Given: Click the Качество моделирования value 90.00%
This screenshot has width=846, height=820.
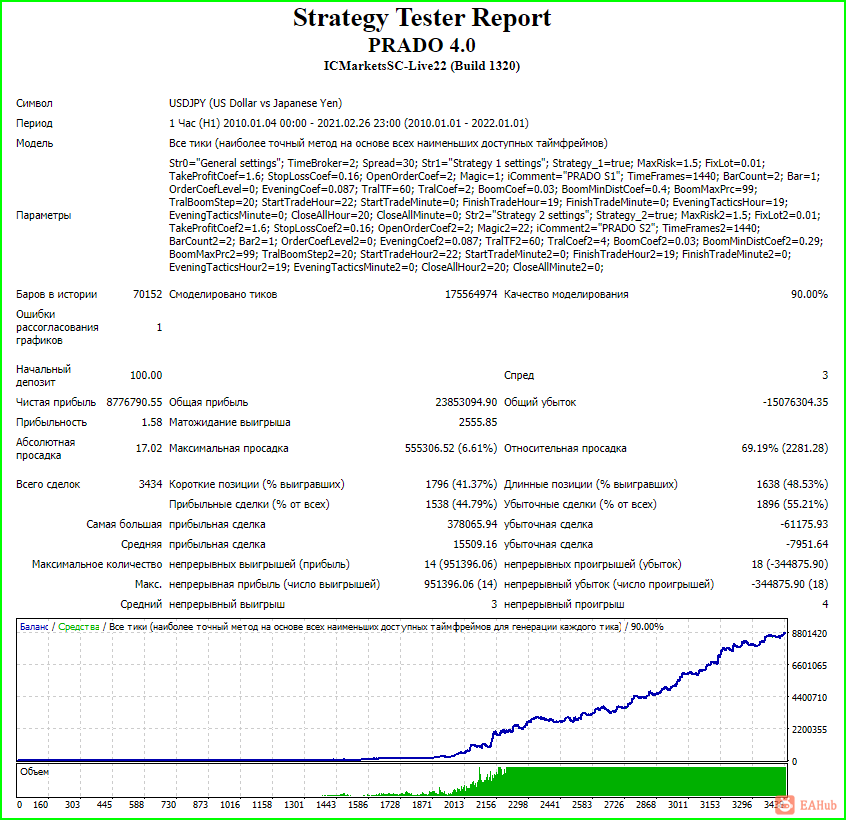Looking at the screenshot, I should (809, 294).
